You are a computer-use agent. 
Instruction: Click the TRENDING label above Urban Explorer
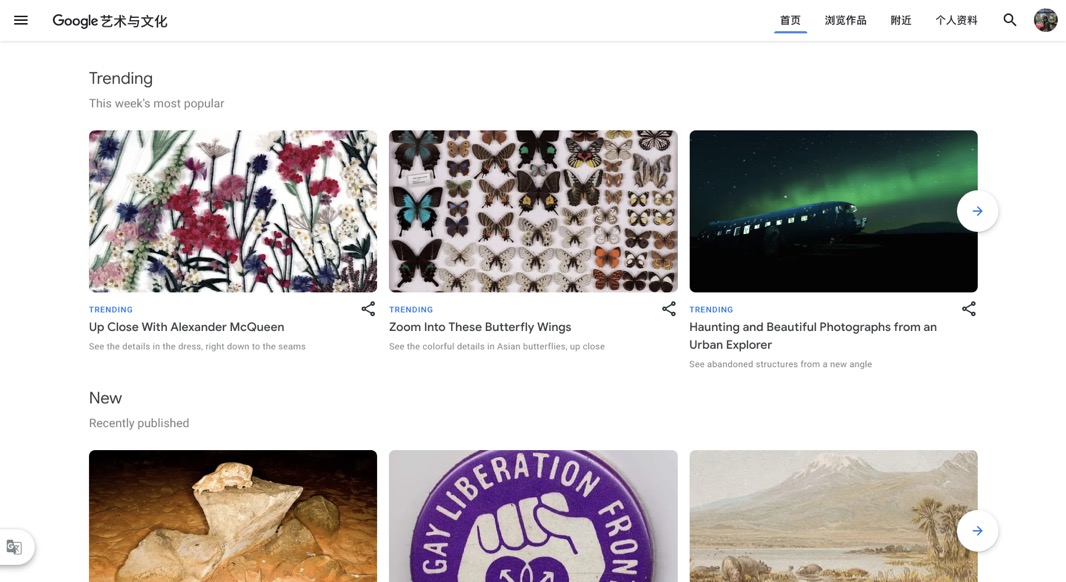coord(711,309)
